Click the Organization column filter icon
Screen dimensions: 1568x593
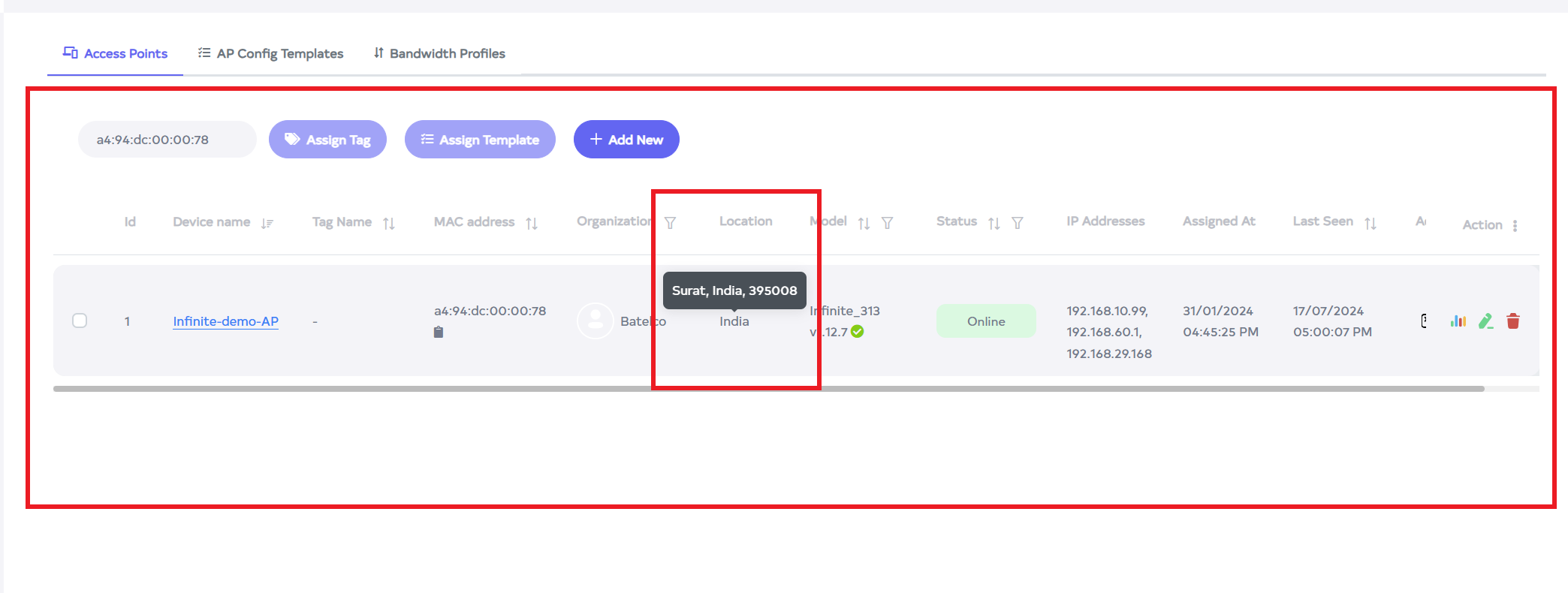tap(671, 223)
